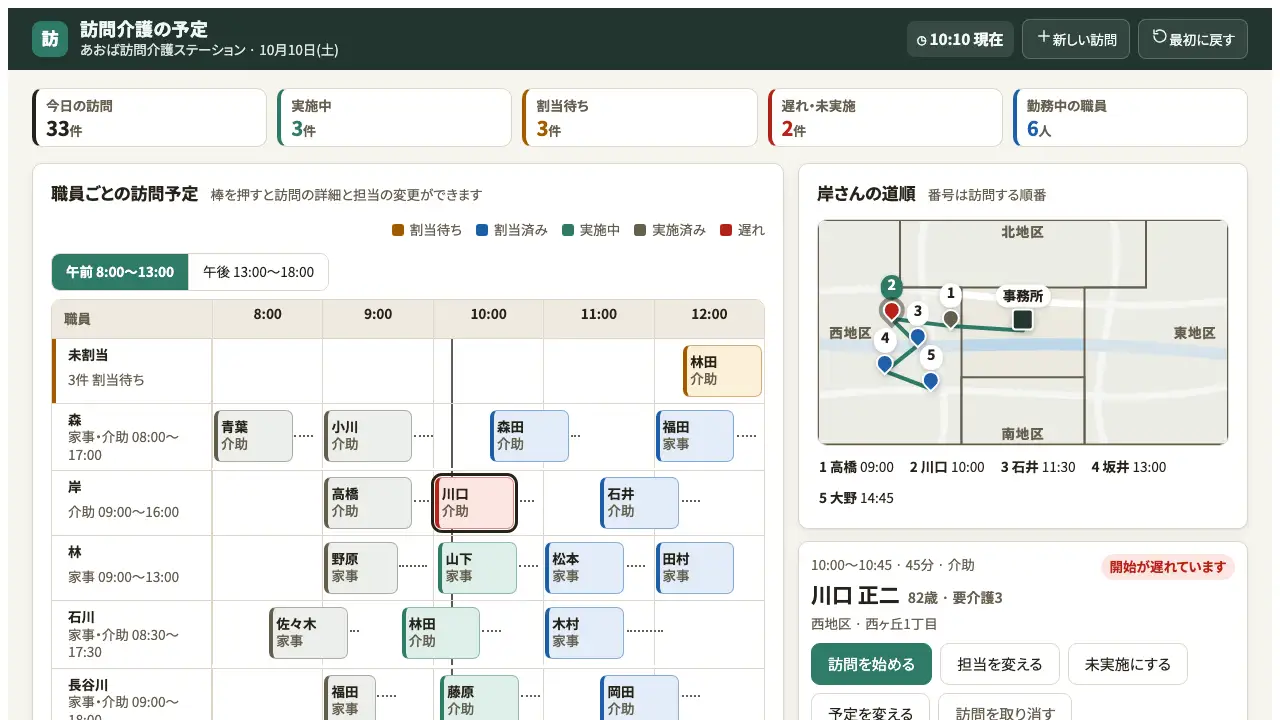Click route stop 5 大野 14:45
The image size is (1280, 720).
856,498
